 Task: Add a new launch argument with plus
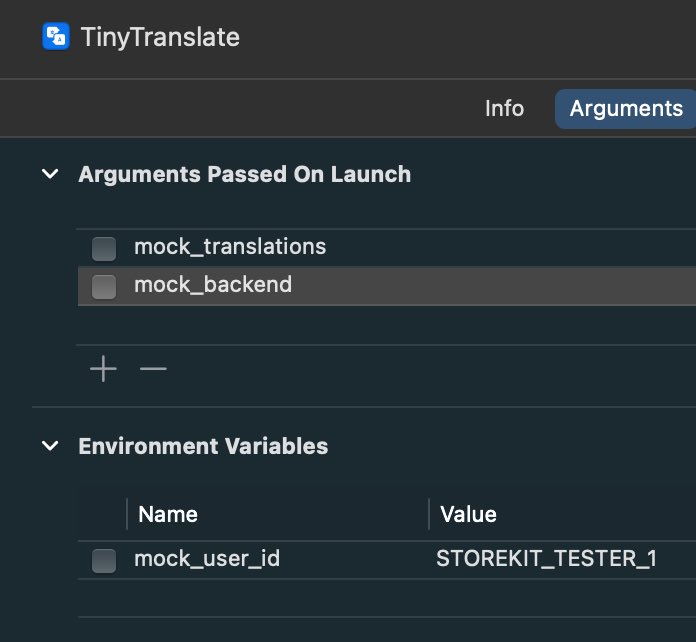point(103,369)
